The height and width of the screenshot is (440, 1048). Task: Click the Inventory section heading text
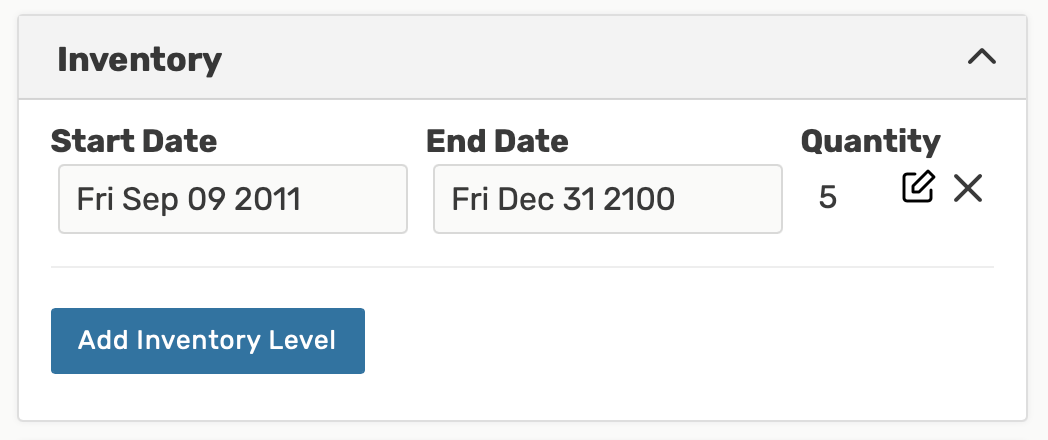tap(139, 60)
